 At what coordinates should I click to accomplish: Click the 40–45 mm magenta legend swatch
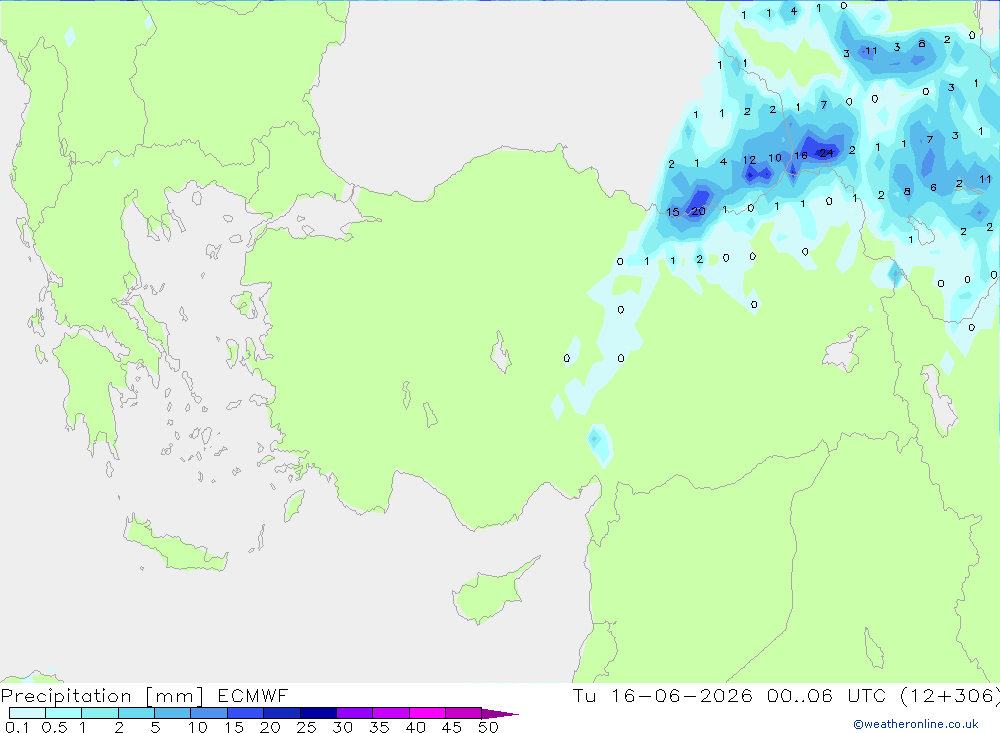427,713
